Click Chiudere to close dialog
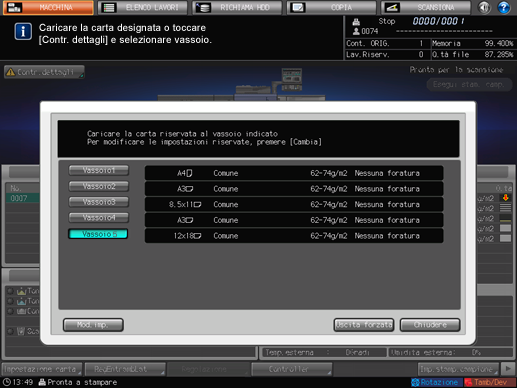 pyautogui.click(x=430, y=325)
